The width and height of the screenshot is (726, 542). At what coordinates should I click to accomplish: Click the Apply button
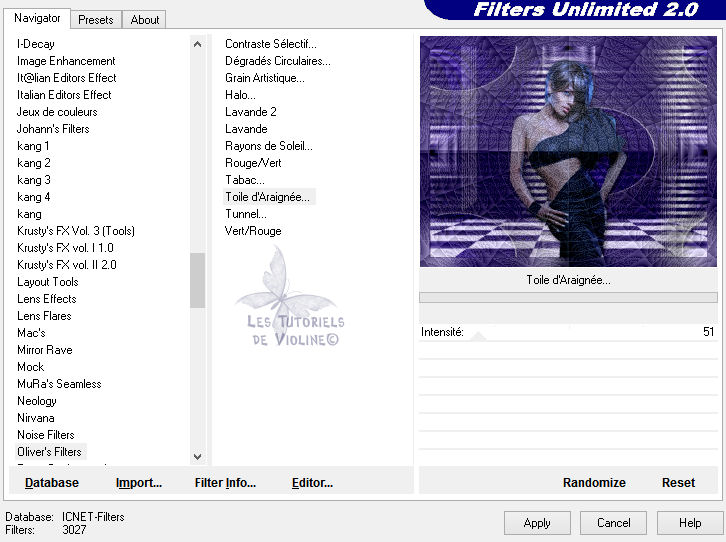[x=537, y=522]
